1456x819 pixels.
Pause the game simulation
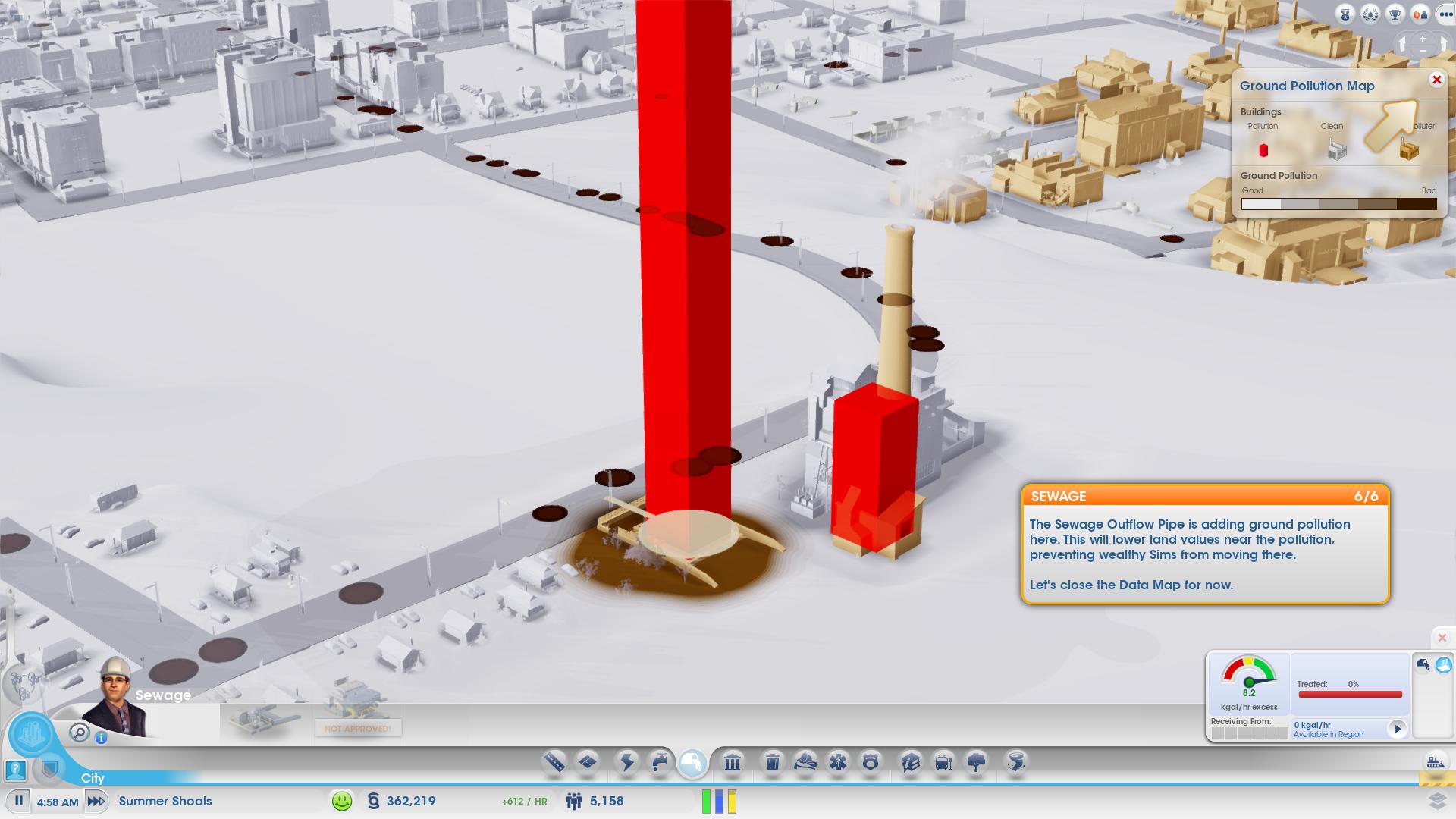(19, 801)
